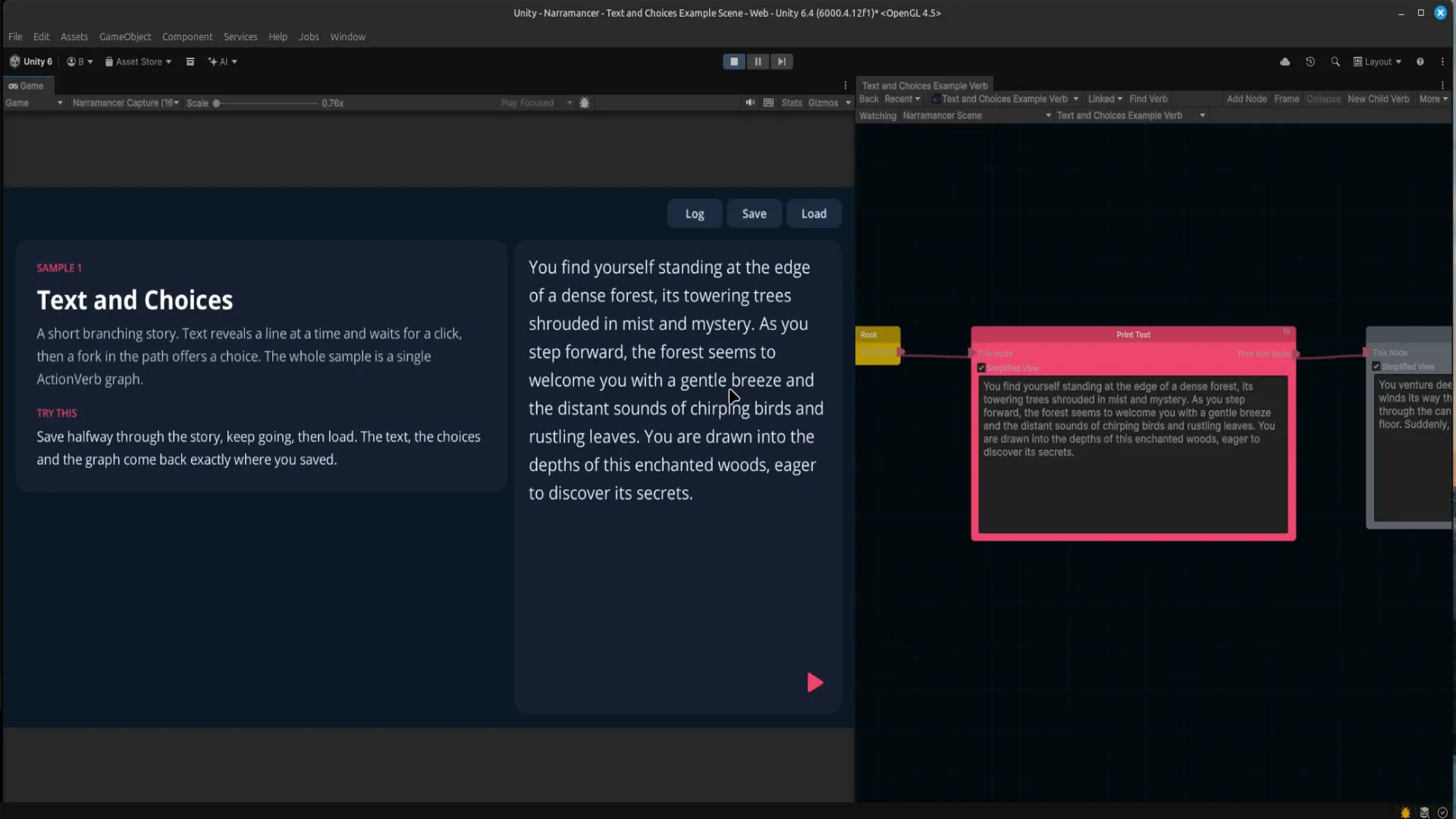Open the Play Focused dropdown

click(x=536, y=102)
